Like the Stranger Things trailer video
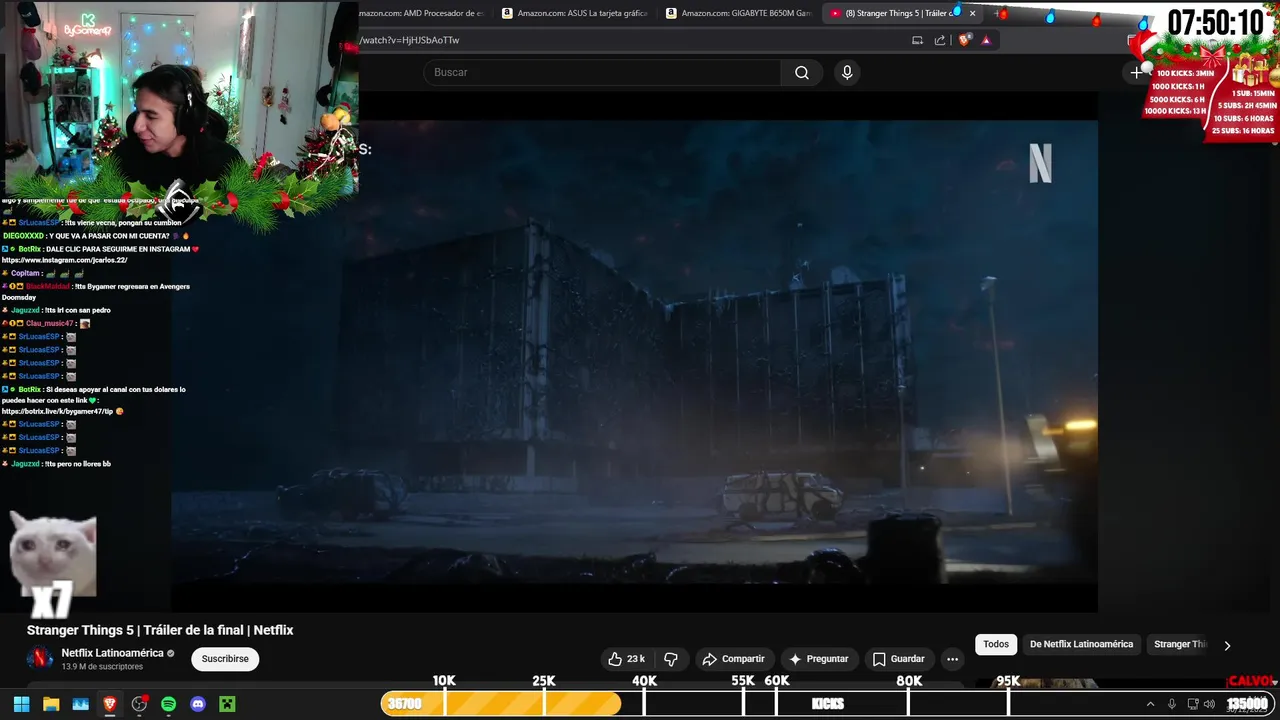Viewport: 1280px width, 720px height. coord(626,659)
